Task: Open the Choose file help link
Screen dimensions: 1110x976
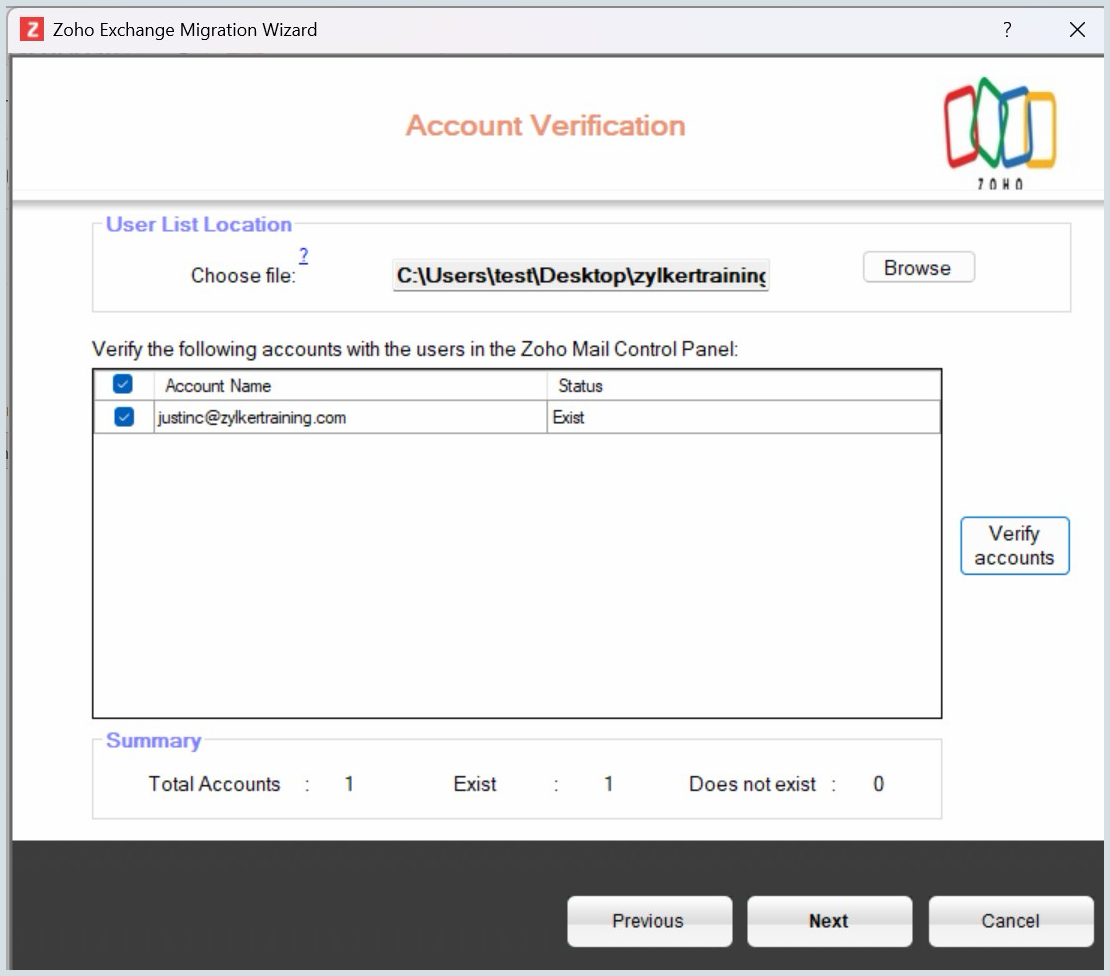Action: pyautogui.click(x=303, y=256)
